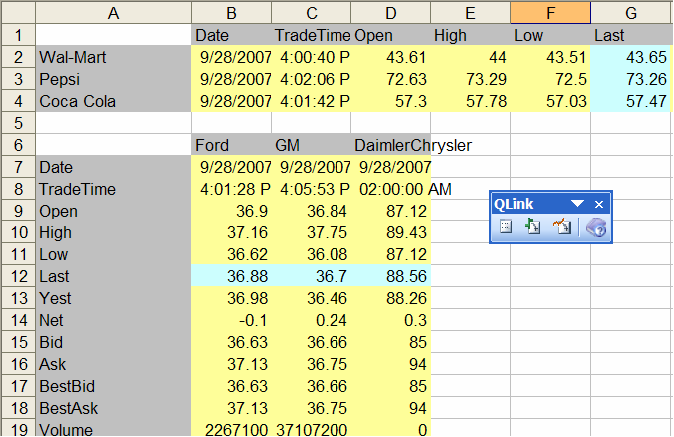Select GM's Net value 0.24
This screenshot has width=674, height=437.
pos(311,320)
